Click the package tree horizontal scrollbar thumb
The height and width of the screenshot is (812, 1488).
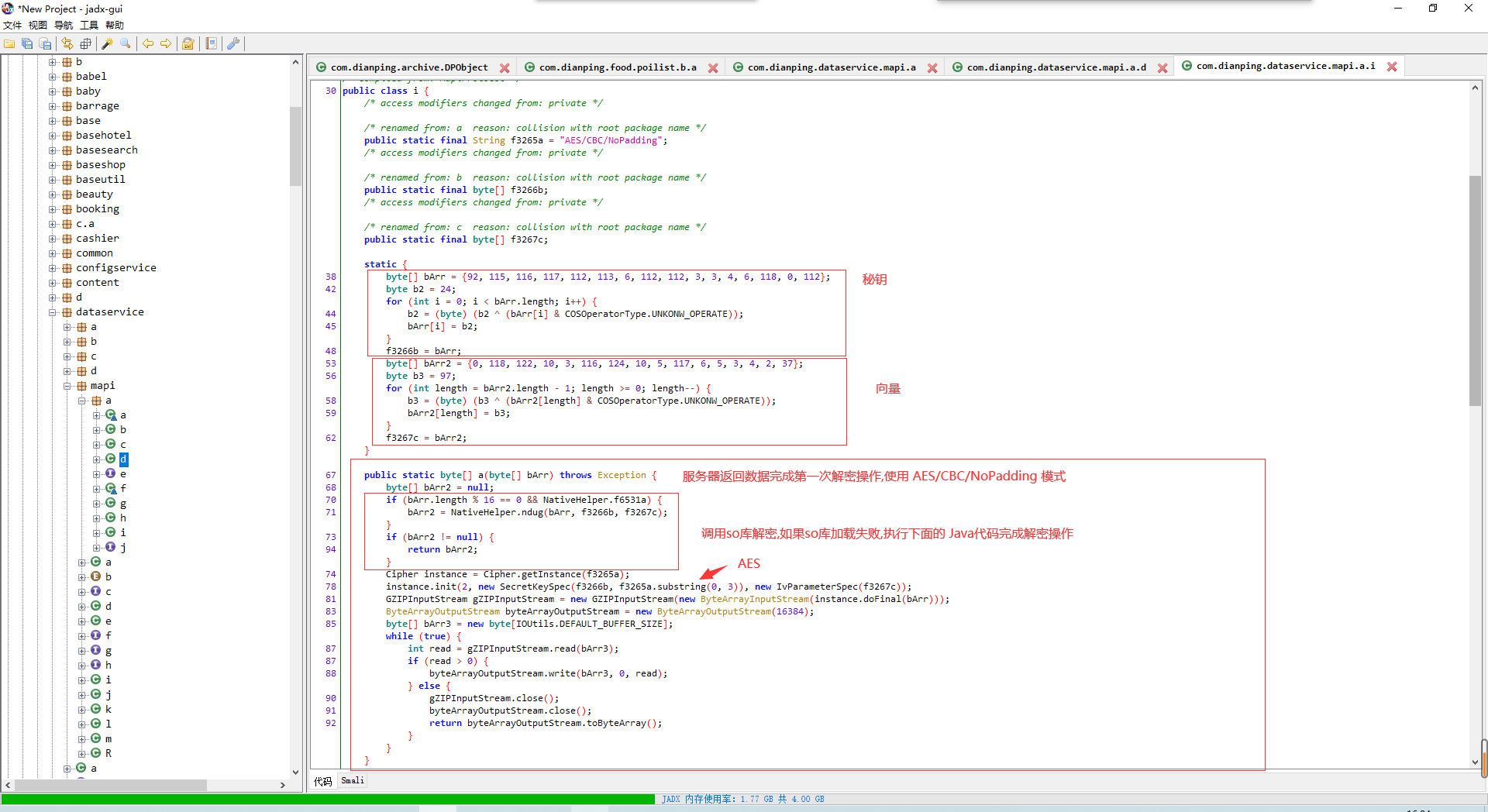pos(109,785)
